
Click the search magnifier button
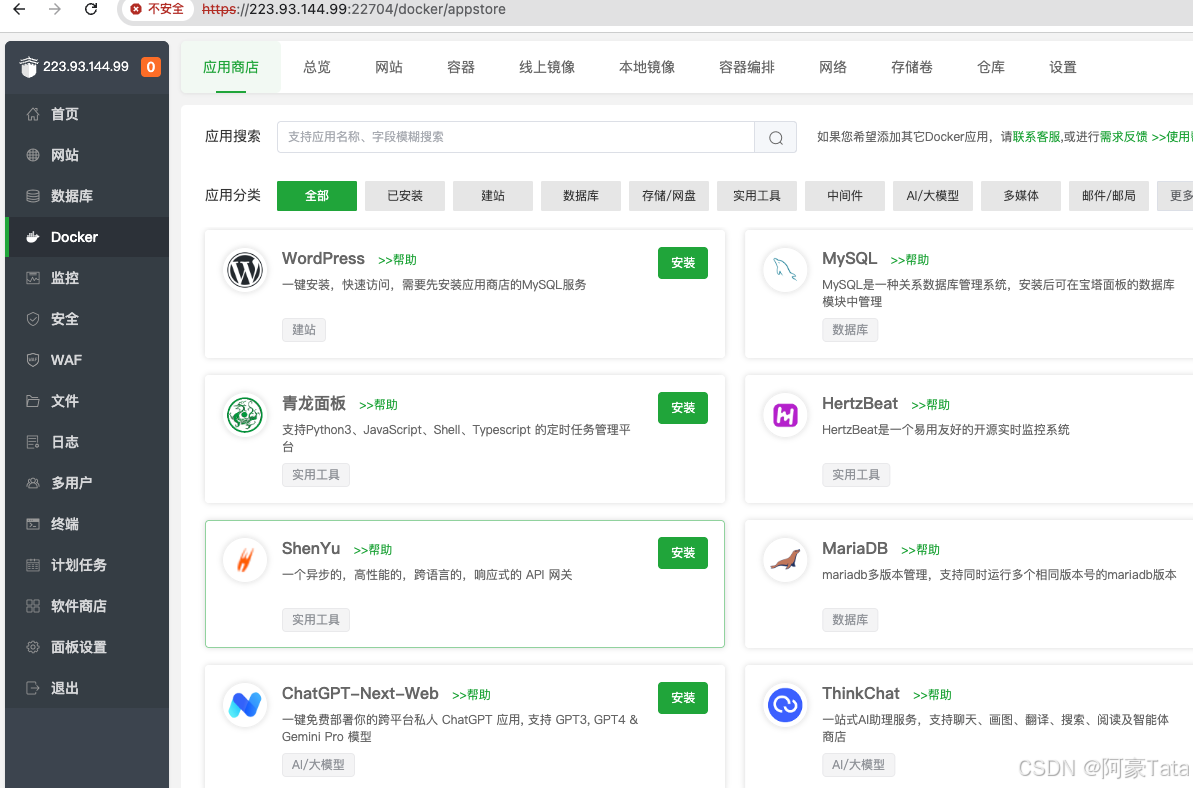[x=775, y=137]
